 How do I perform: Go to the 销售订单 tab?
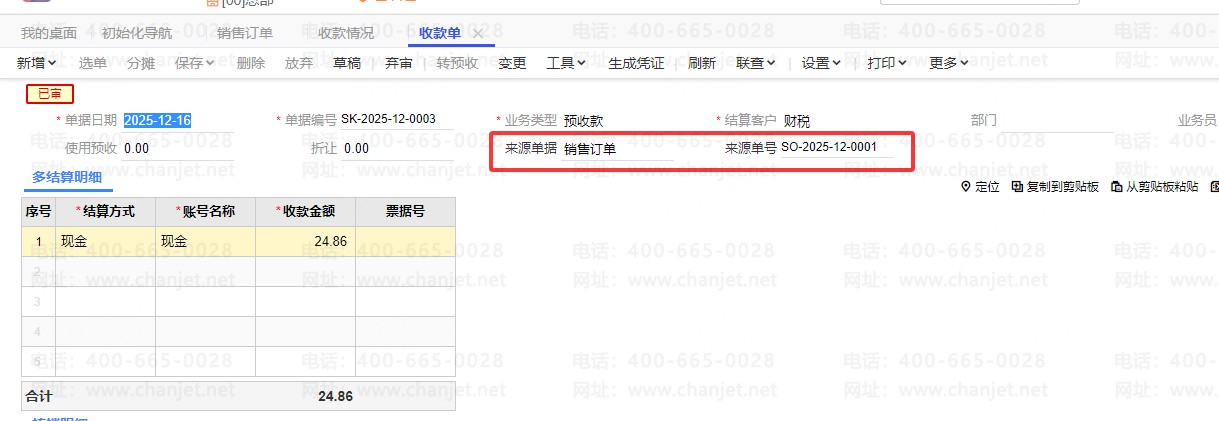pos(245,33)
